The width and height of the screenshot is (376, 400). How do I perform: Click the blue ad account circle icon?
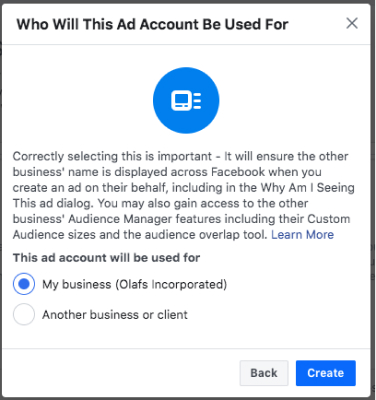tap(186, 100)
